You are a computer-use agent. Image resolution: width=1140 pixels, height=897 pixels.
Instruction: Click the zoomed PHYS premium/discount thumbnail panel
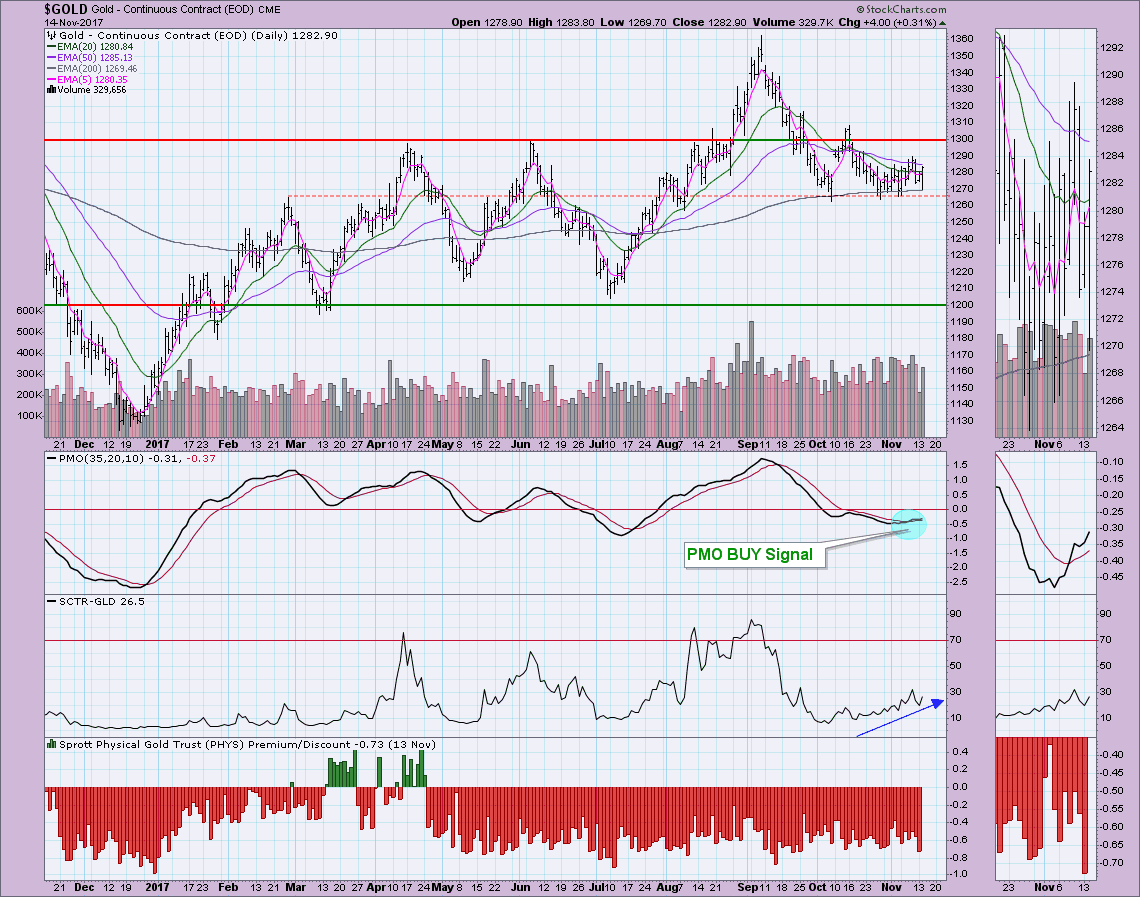pos(1044,808)
